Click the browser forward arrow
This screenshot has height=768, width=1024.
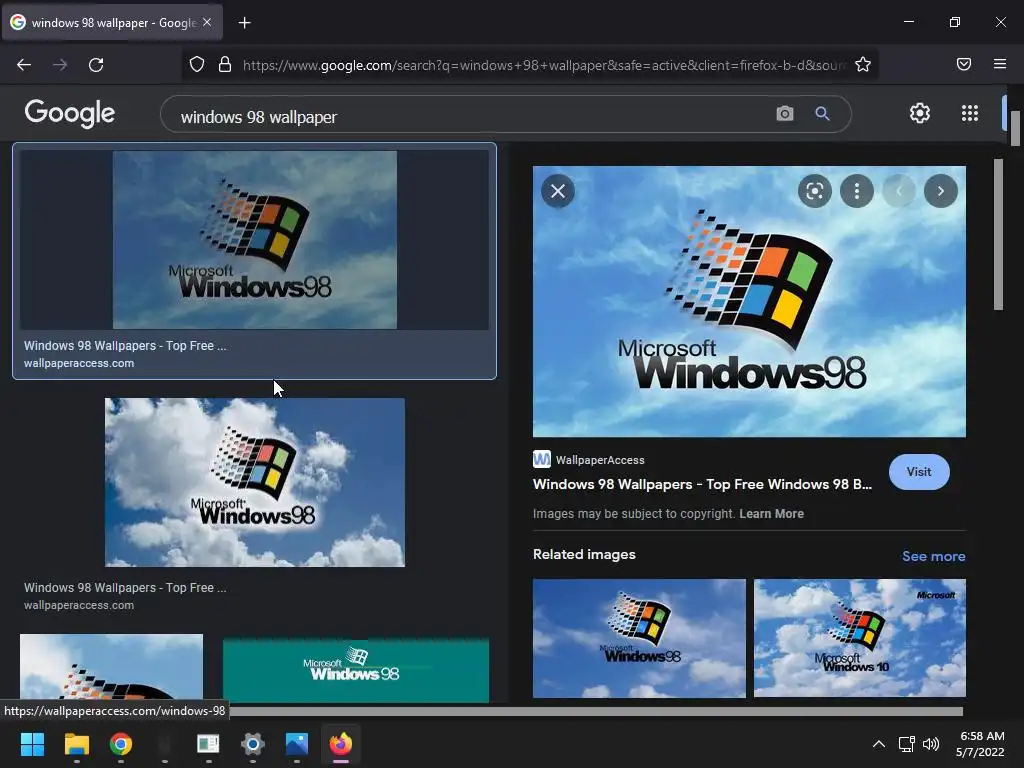(60, 65)
